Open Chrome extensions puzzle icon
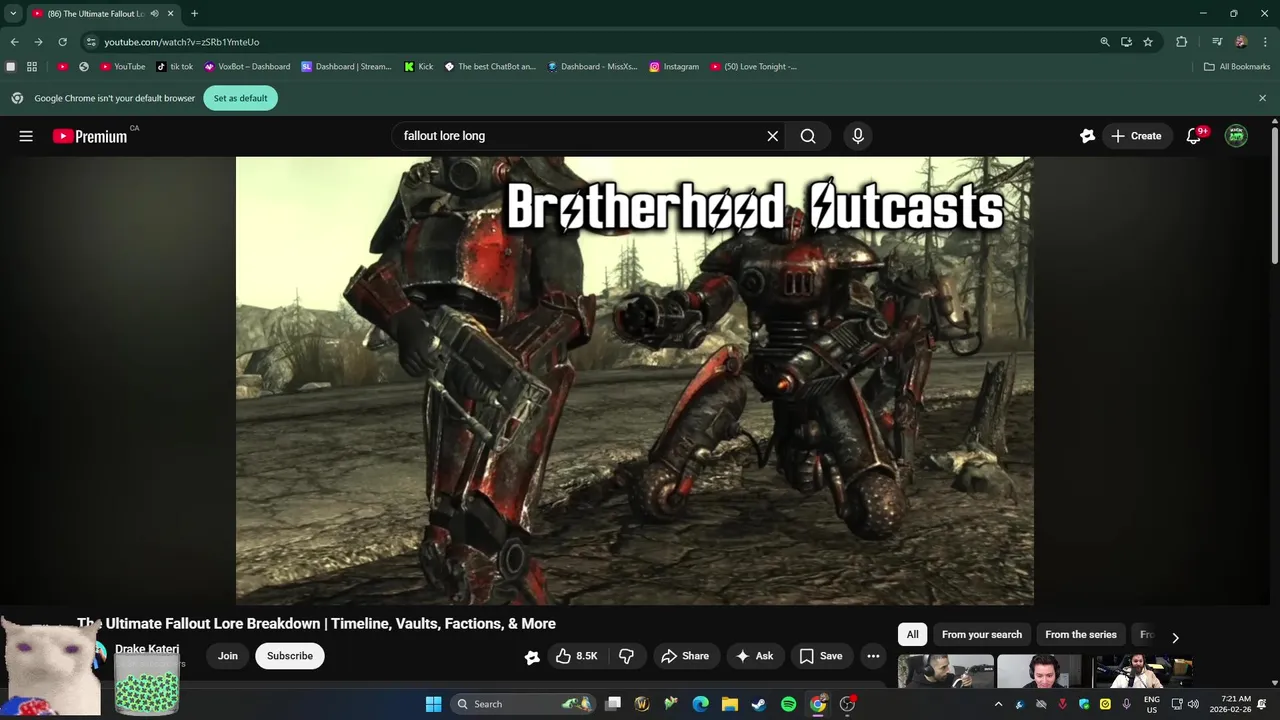The height and width of the screenshot is (720, 1280). pyautogui.click(x=1182, y=42)
